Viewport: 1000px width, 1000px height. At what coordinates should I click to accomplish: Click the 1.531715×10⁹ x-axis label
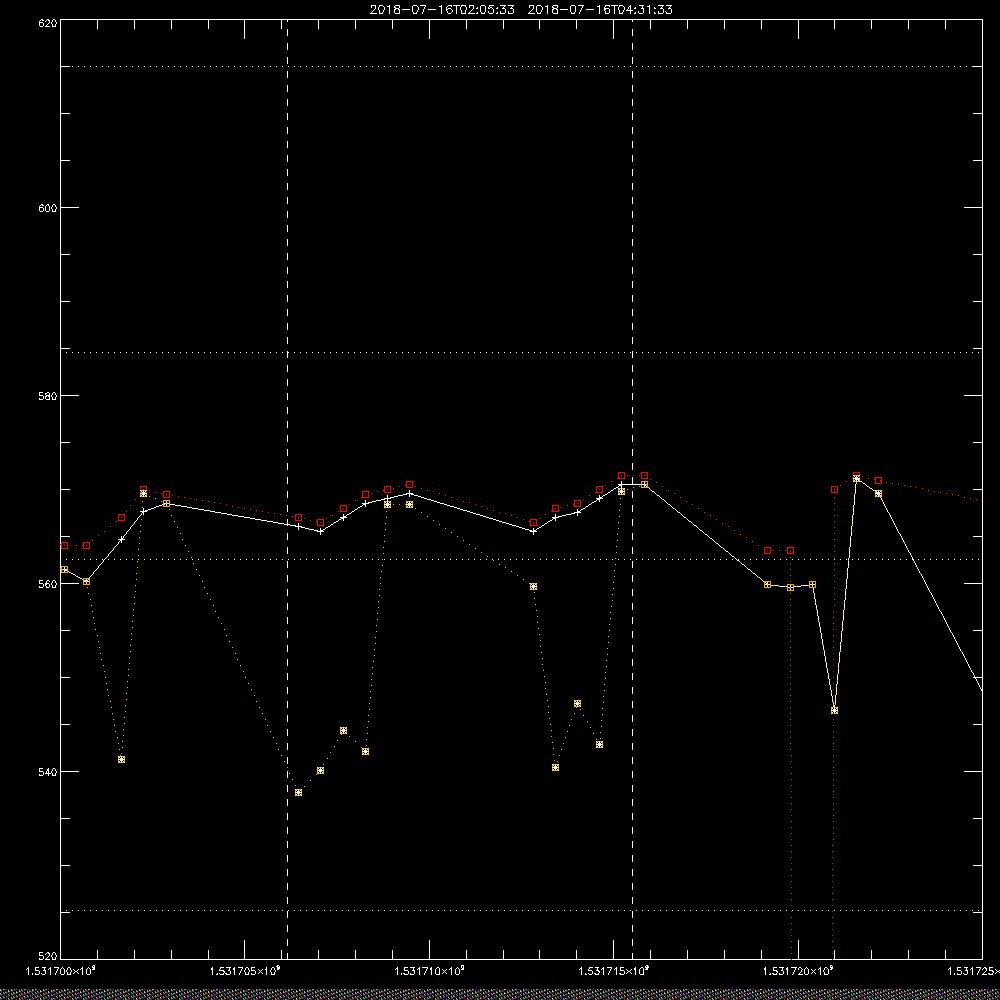pos(614,971)
